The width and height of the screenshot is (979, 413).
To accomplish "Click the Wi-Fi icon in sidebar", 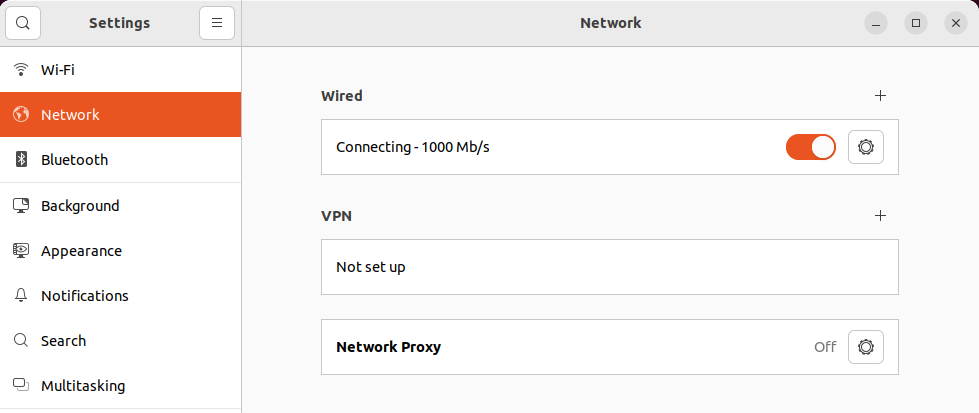I will click(20, 70).
